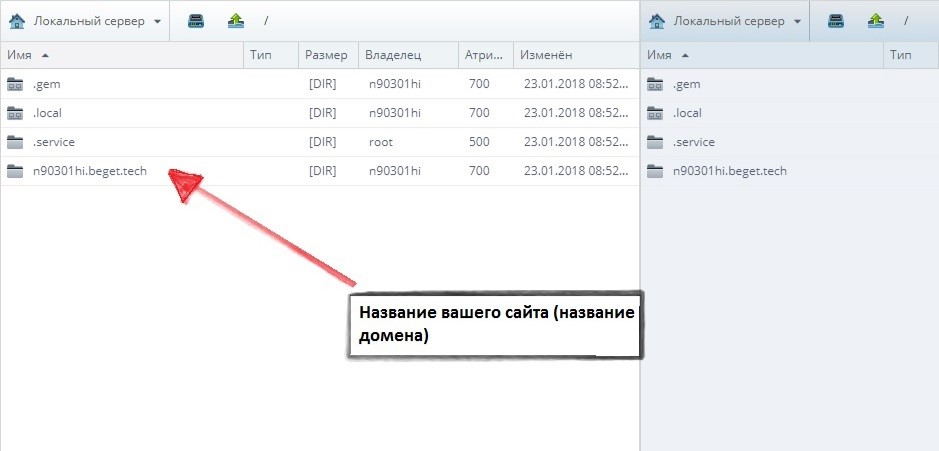This screenshot has width=939, height=451.
Task: Click the .local folder icon in left panel
Action: point(15,113)
